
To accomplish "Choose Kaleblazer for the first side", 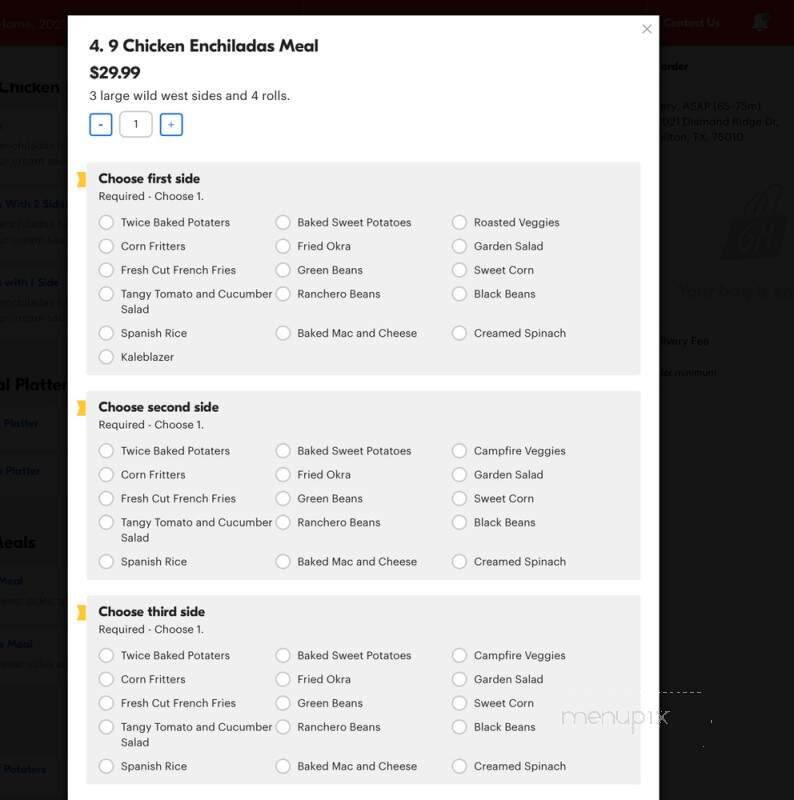I will pyautogui.click(x=106, y=357).
